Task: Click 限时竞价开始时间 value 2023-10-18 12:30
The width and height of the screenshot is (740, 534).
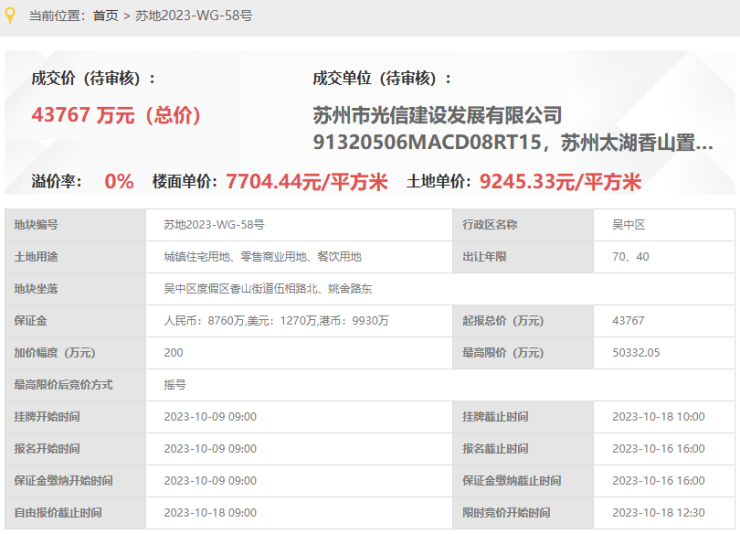Action: pos(658,513)
